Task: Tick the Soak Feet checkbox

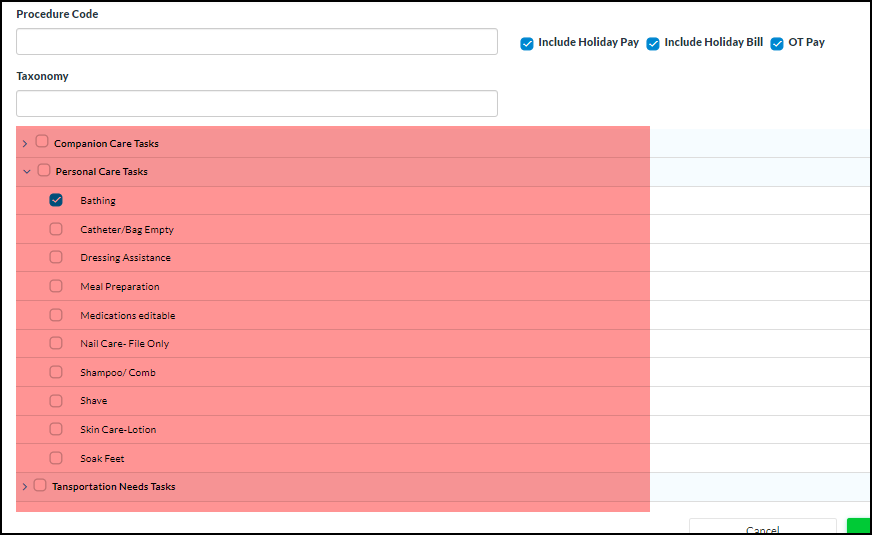Action: pos(56,458)
